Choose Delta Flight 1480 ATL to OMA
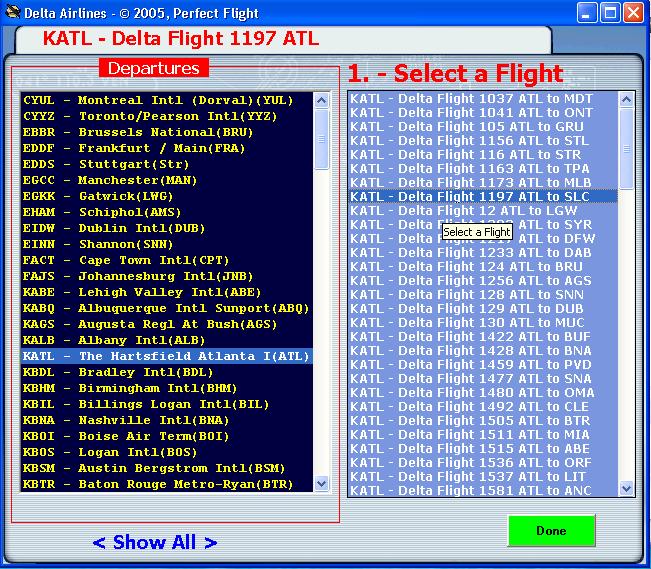Image resolution: width=651 pixels, height=569 pixels. click(x=483, y=392)
